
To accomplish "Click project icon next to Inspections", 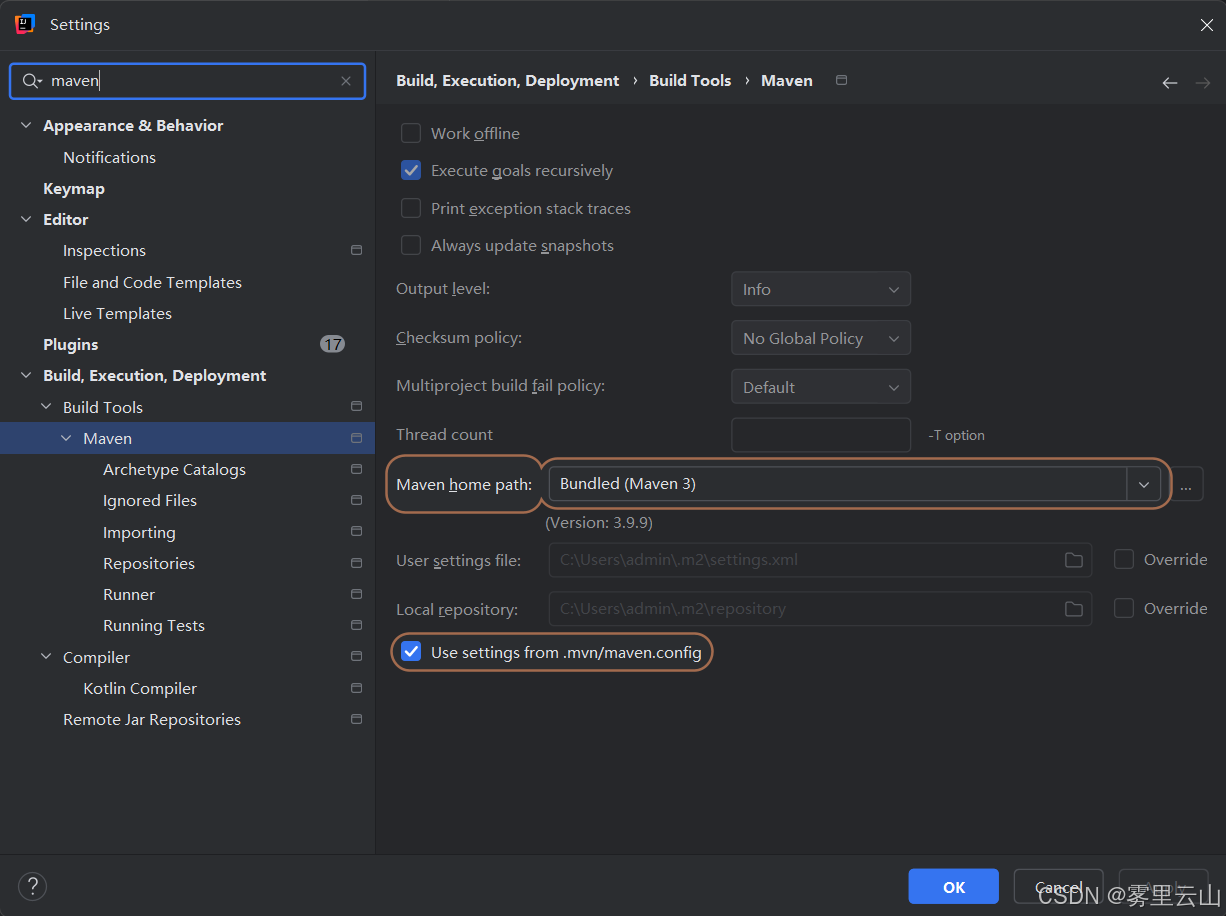I will point(356,250).
